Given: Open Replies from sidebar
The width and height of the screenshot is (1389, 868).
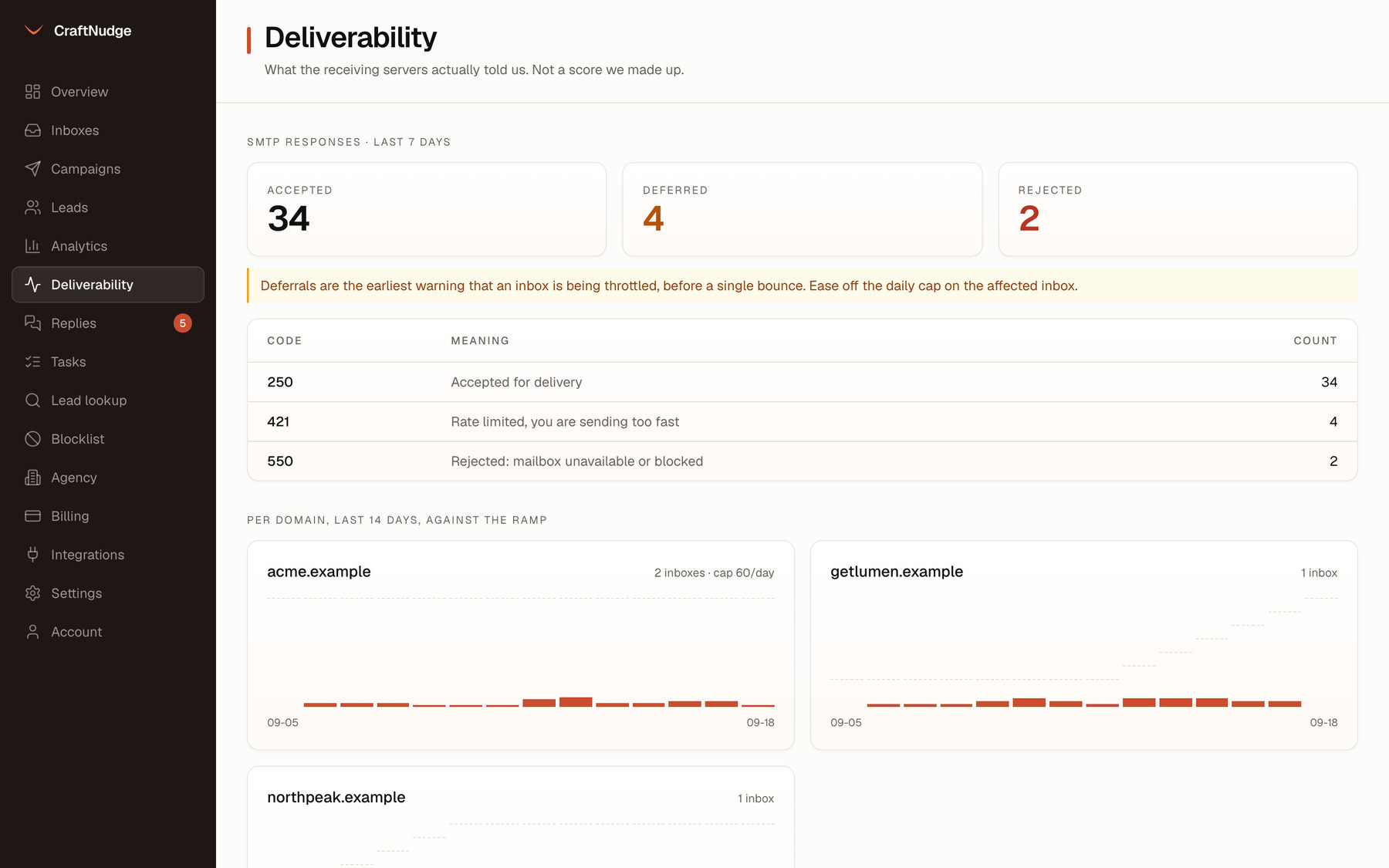Looking at the screenshot, I should (108, 323).
